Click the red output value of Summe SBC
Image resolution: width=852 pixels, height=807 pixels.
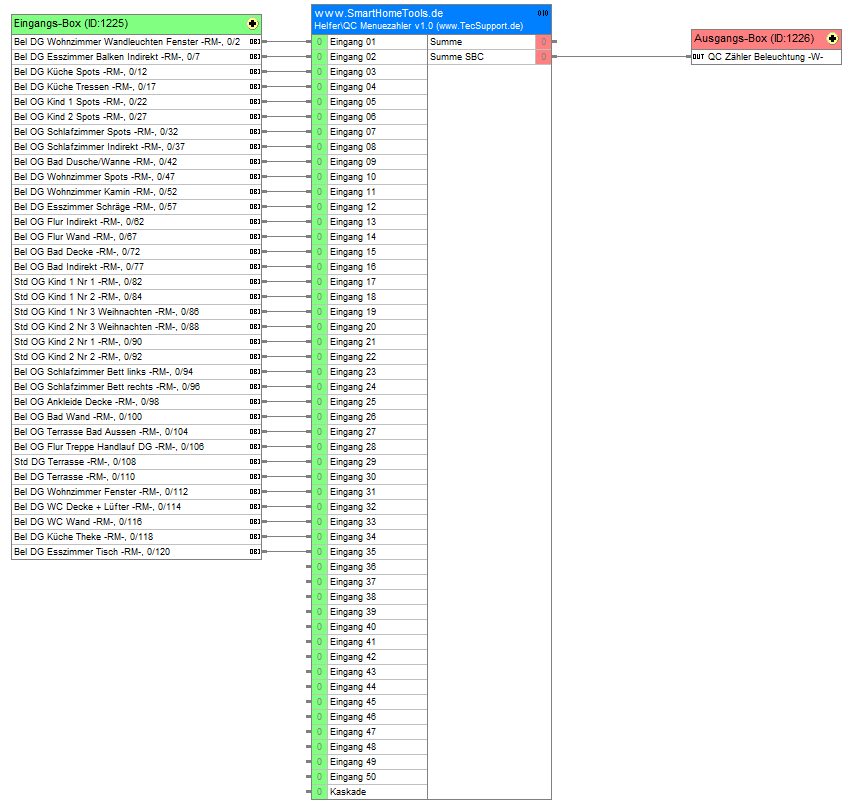point(543,57)
